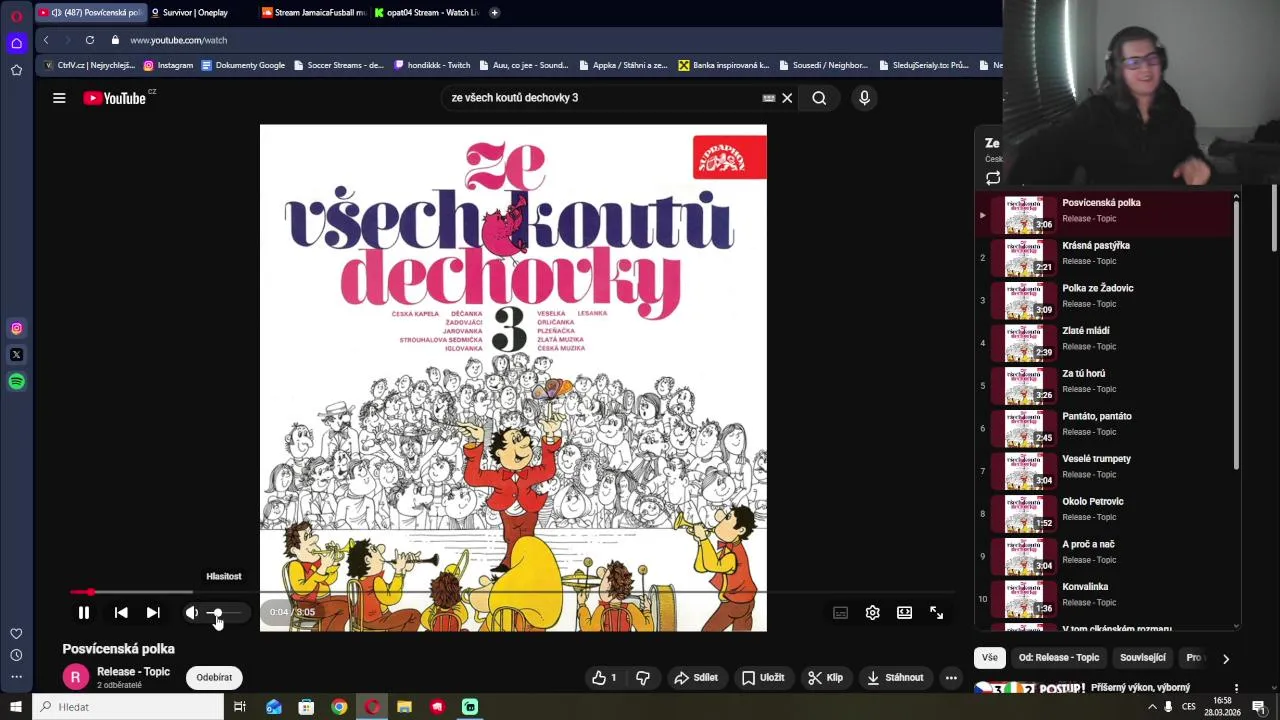Start voice search with microphone

[864, 98]
